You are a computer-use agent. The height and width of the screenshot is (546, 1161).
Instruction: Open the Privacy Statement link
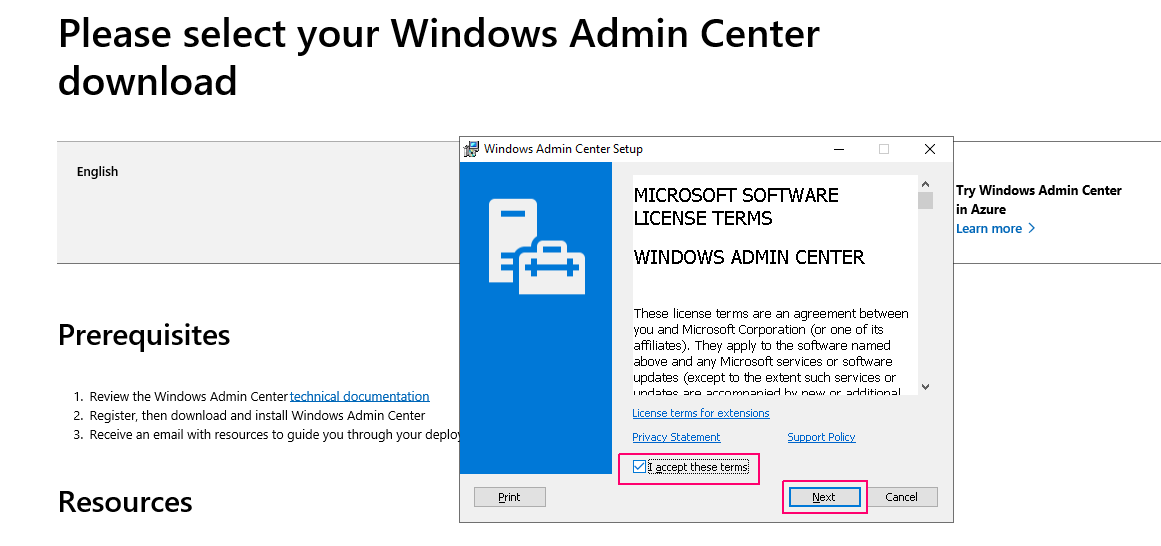tap(676, 437)
